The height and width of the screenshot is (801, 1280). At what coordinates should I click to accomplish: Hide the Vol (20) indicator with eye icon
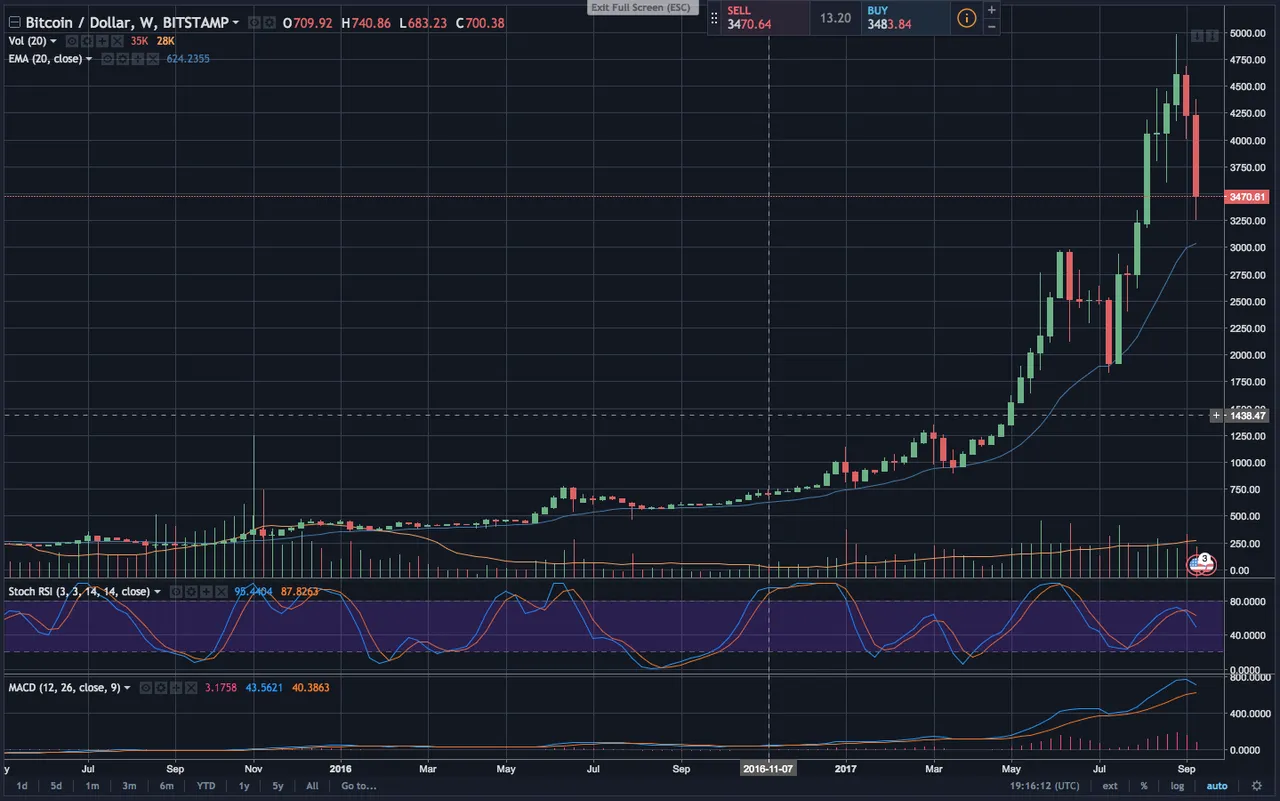pos(72,41)
